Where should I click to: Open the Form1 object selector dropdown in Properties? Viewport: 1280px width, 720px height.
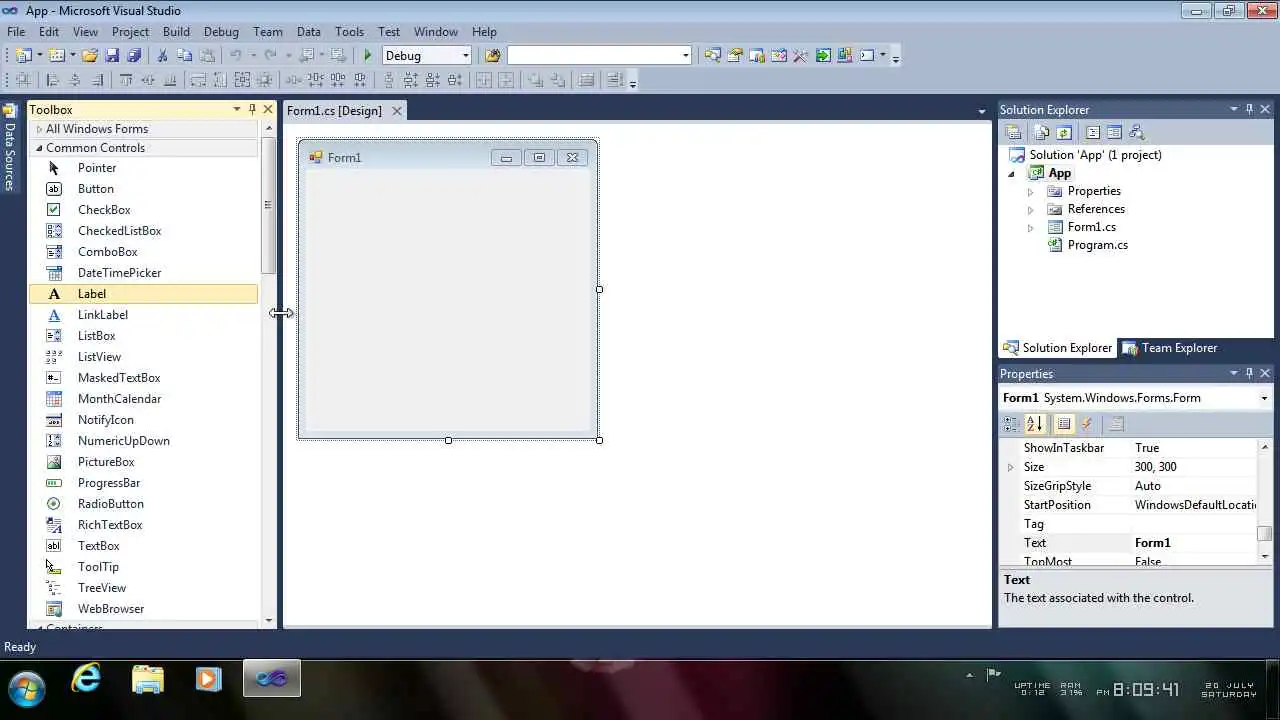click(1264, 398)
